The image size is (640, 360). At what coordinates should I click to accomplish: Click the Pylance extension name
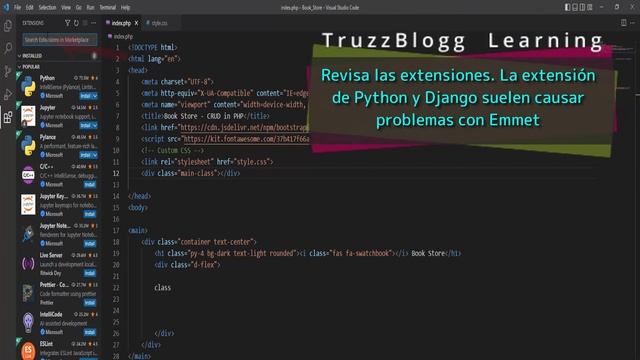click(x=48, y=137)
